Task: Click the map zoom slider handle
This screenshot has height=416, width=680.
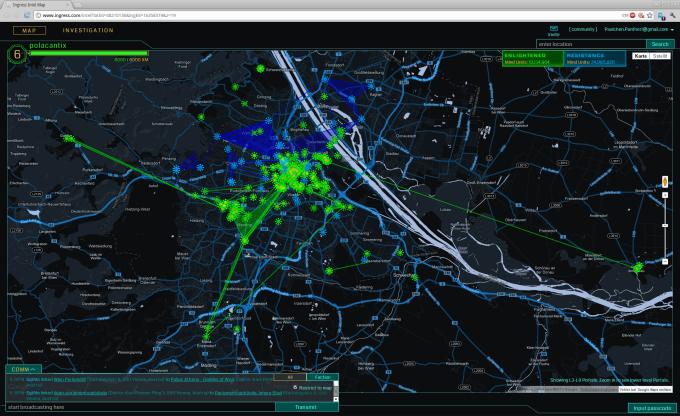Action: (665, 226)
